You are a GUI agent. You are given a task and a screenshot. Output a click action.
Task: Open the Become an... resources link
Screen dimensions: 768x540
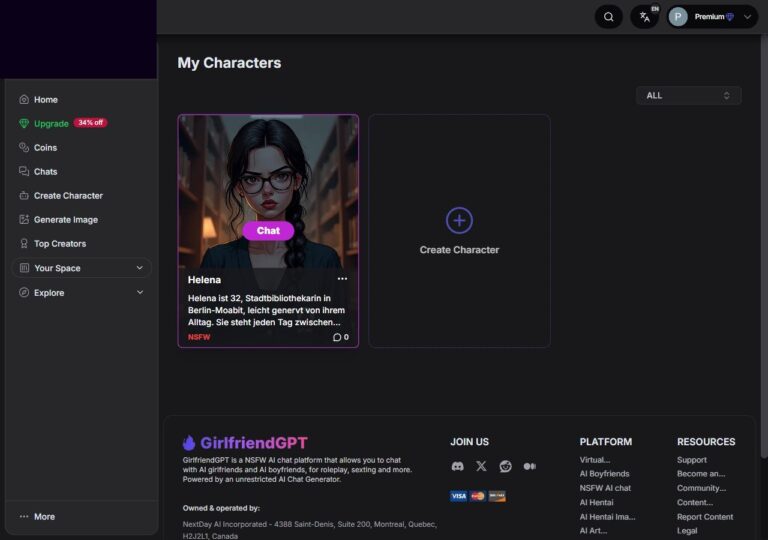[701, 474]
